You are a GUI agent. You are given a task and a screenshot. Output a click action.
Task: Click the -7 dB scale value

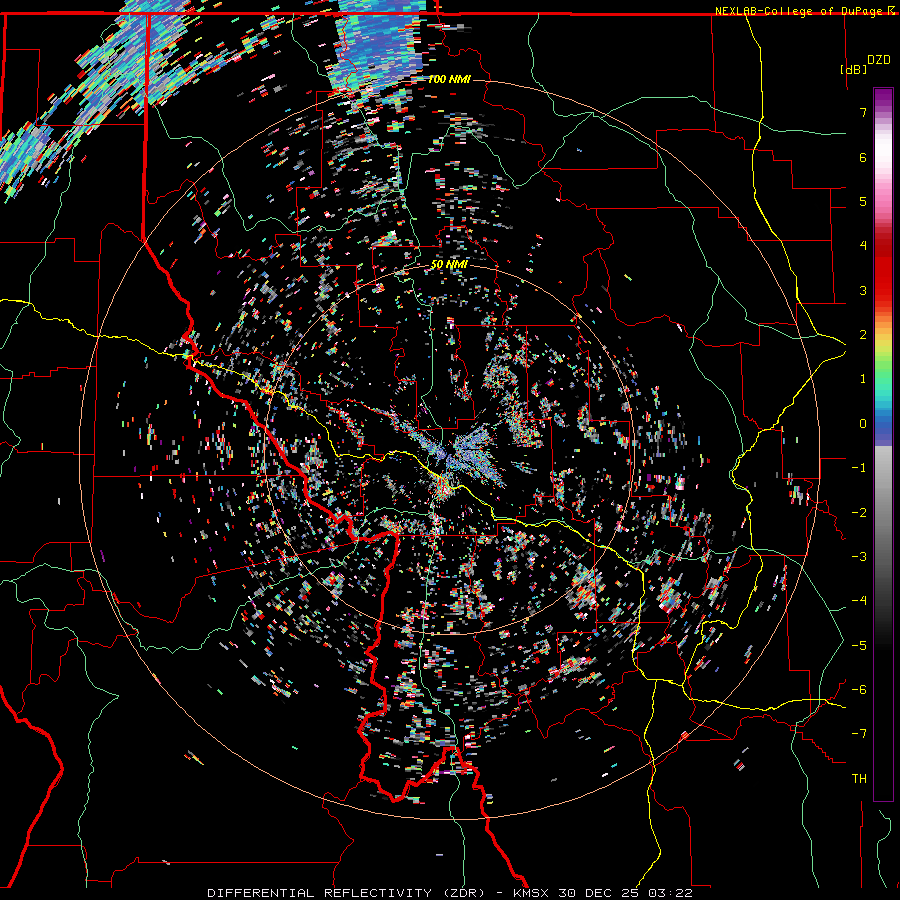(859, 734)
